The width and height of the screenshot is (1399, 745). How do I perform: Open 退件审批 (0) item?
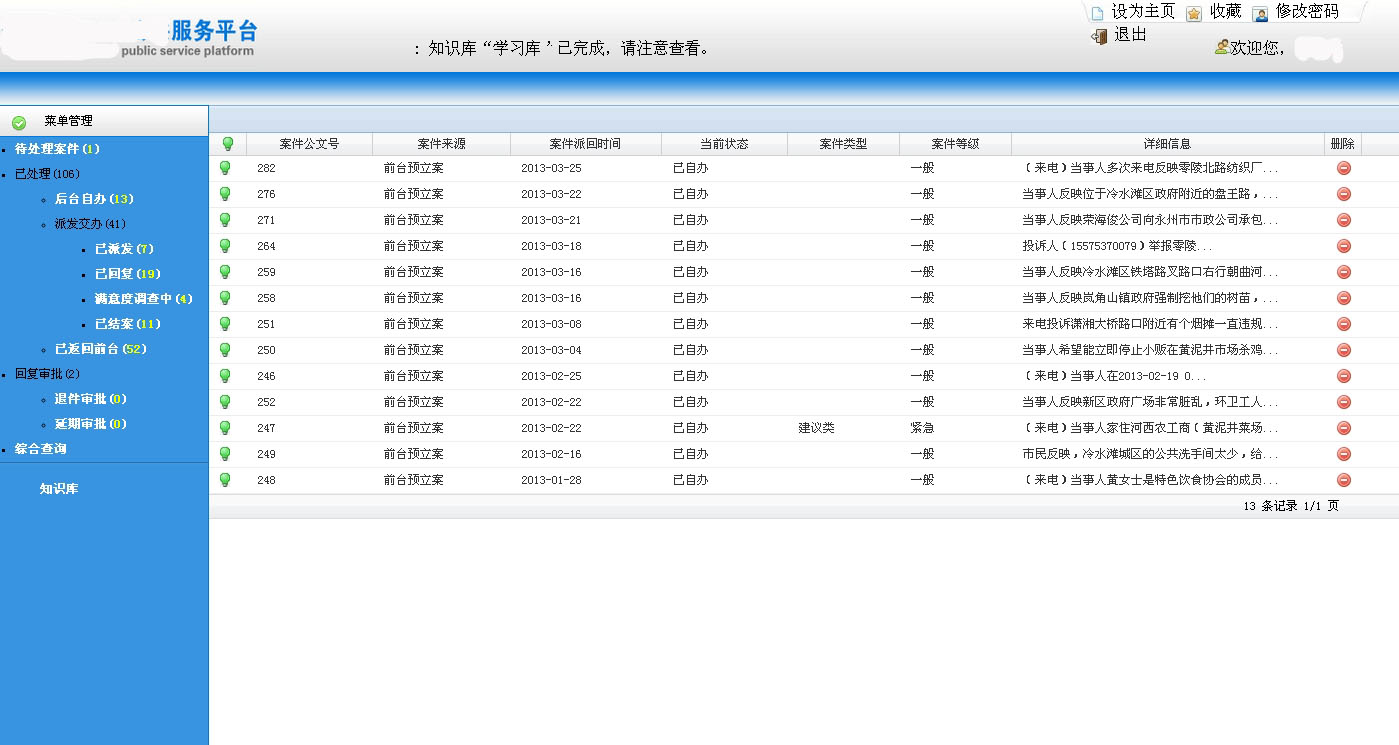click(91, 399)
